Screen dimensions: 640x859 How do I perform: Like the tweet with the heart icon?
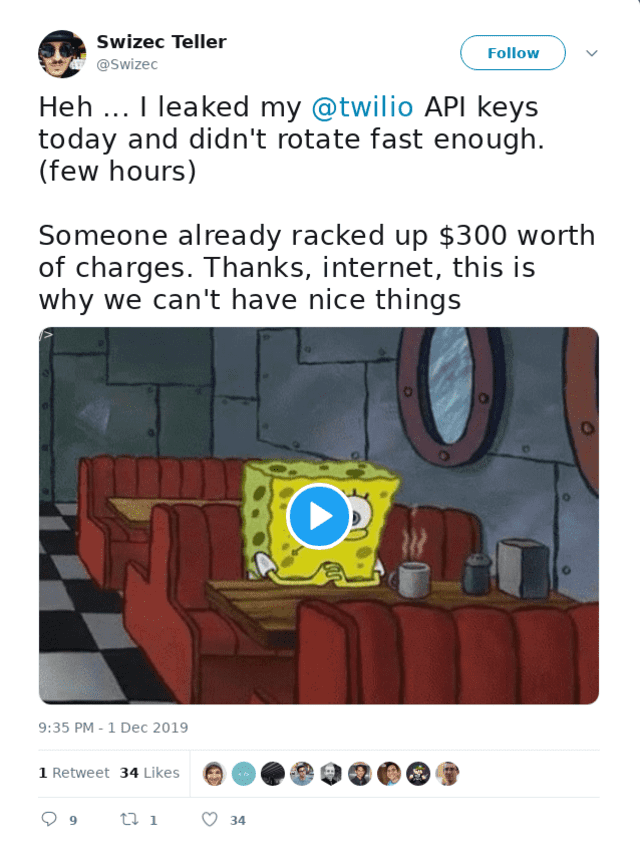point(209,819)
